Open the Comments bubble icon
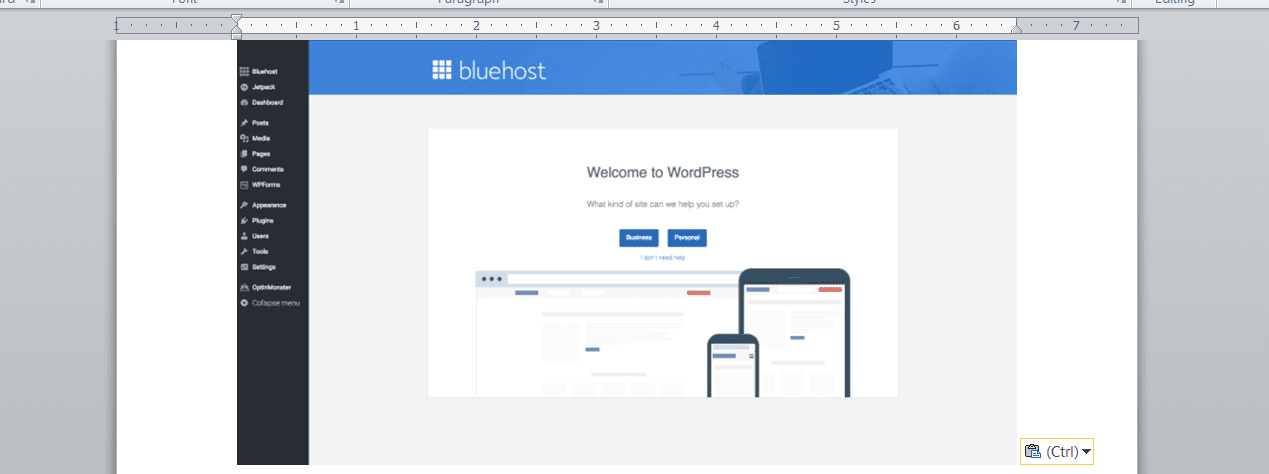 244,169
